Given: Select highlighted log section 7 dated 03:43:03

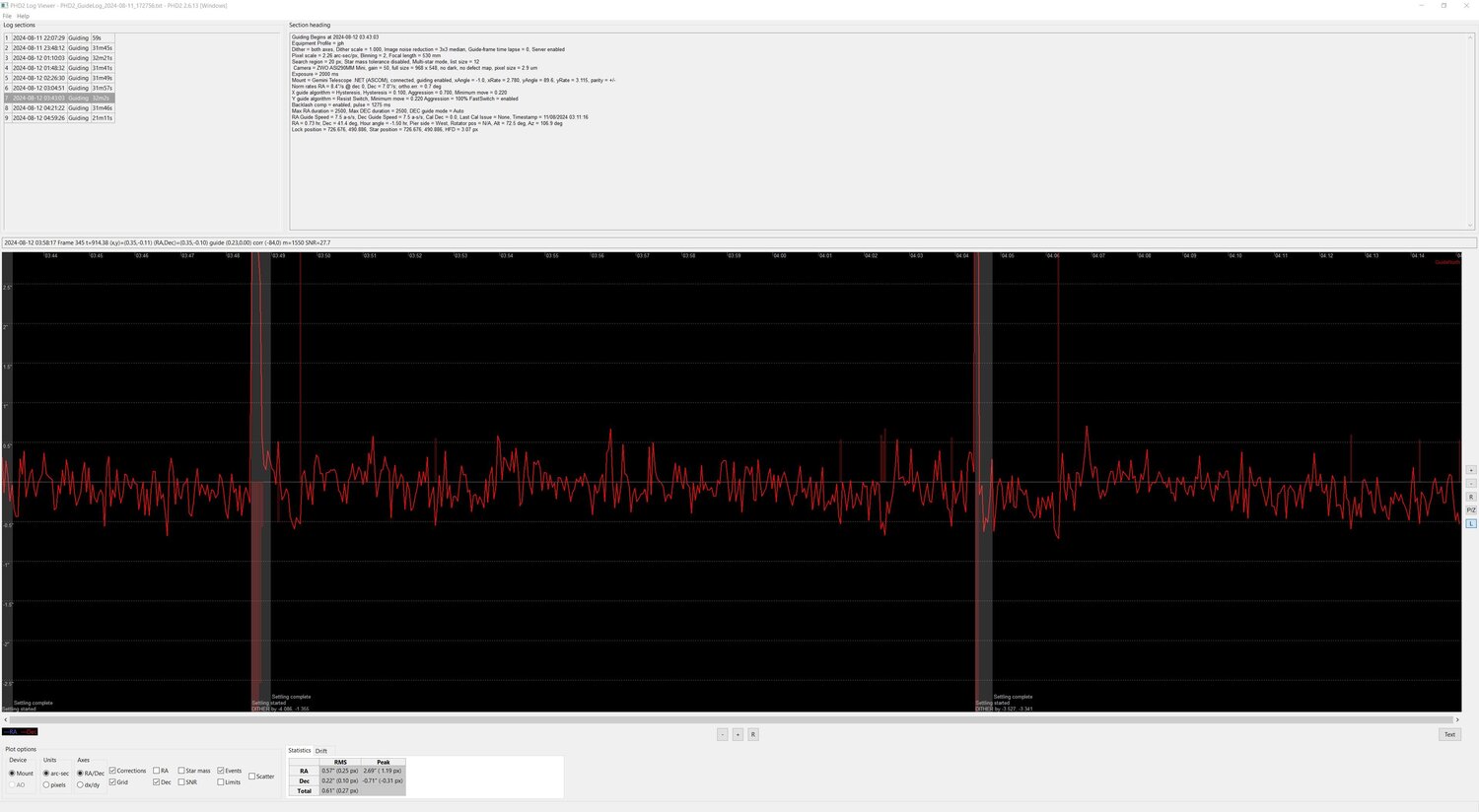Looking at the screenshot, I should click(59, 98).
